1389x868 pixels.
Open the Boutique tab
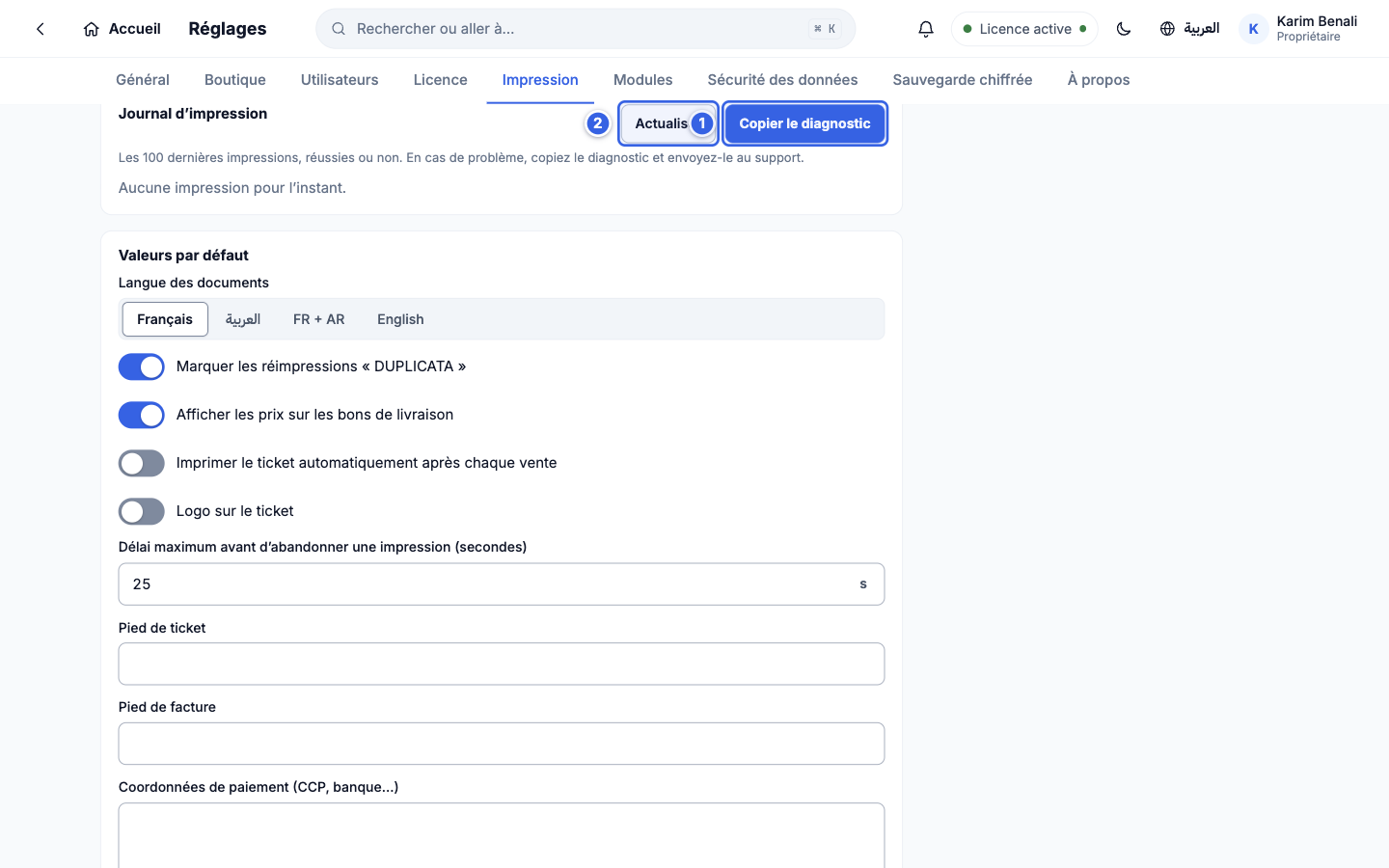click(235, 80)
